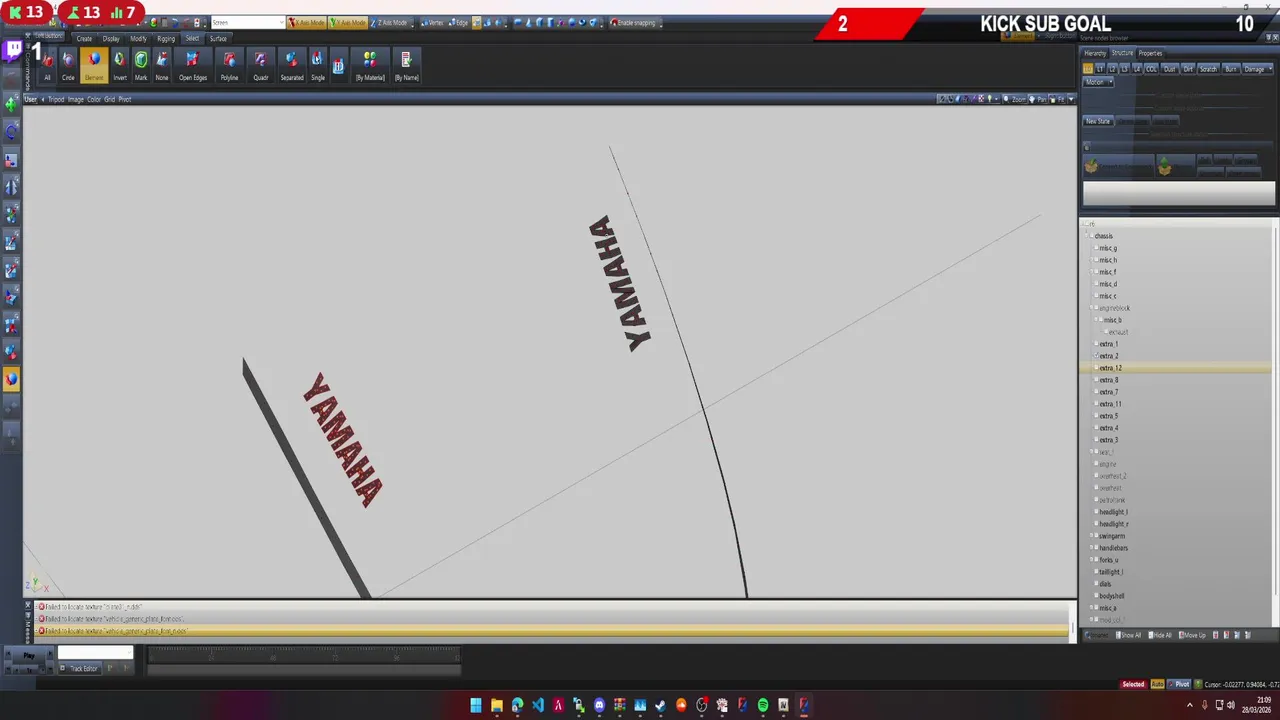Switch to Edge editing level

click(x=459, y=22)
